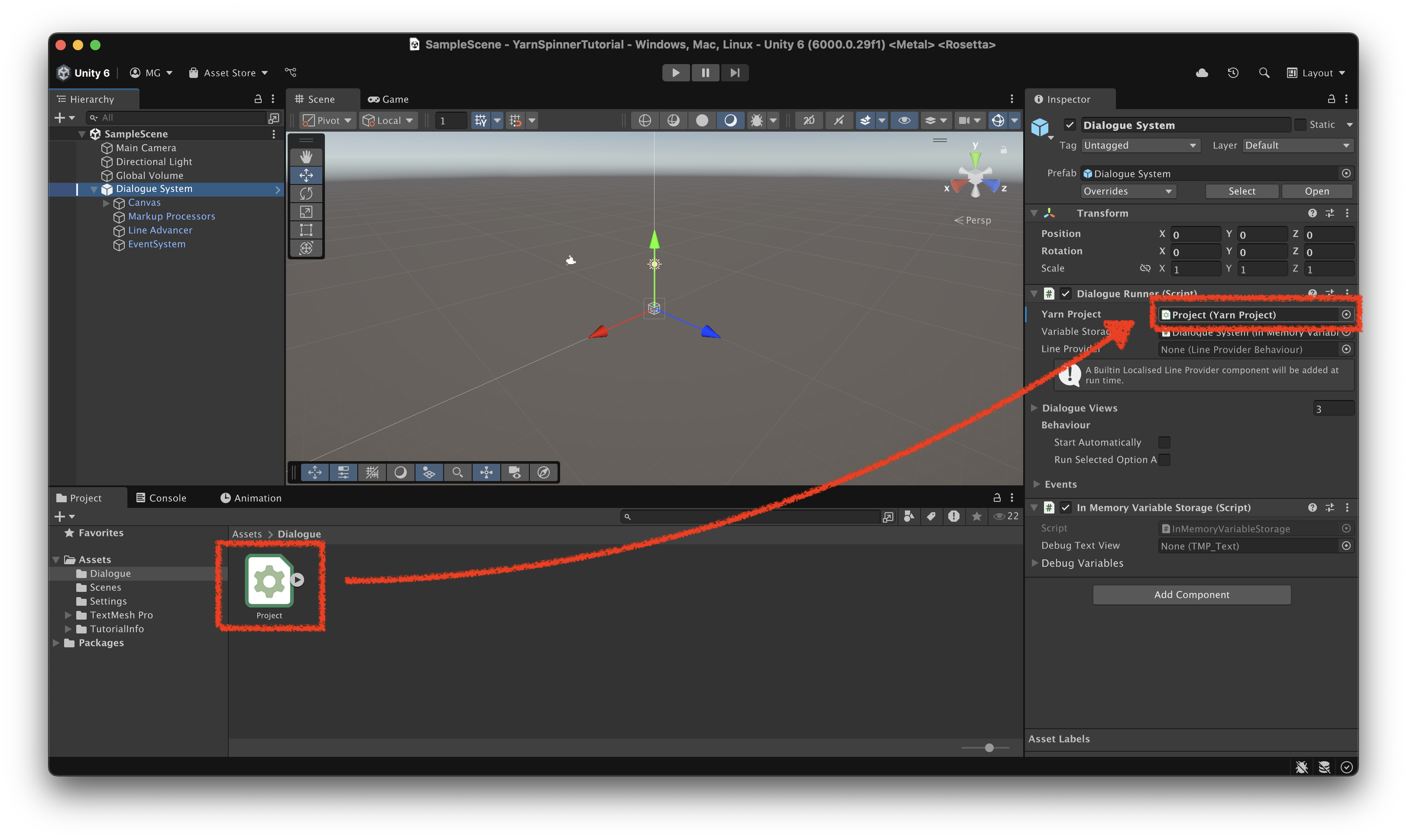Viewport: 1407px width, 840px height.
Task: Open the Local orientation dropdown
Action: click(x=389, y=120)
